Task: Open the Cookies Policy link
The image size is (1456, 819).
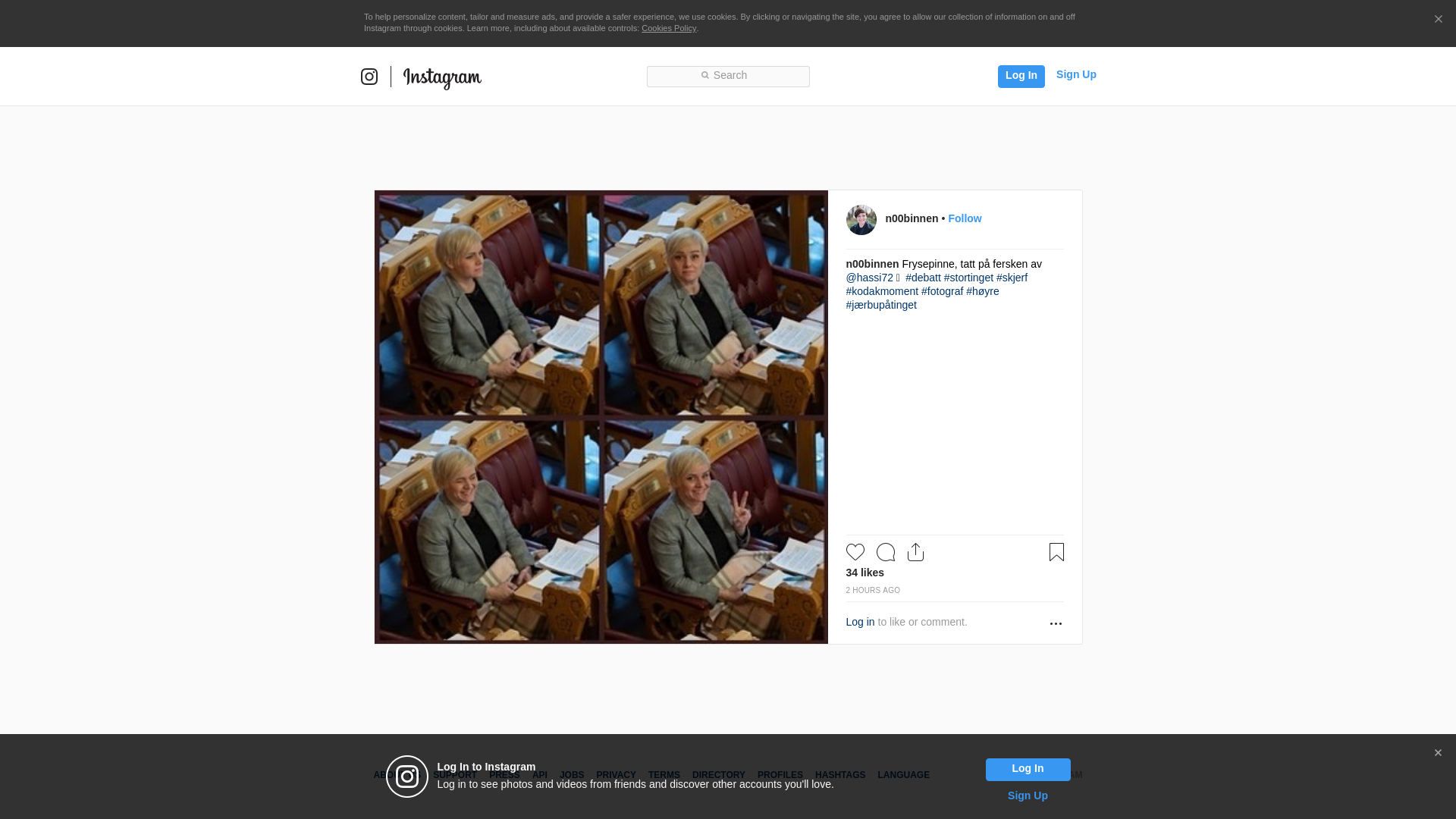Action: (x=668, y=28)
